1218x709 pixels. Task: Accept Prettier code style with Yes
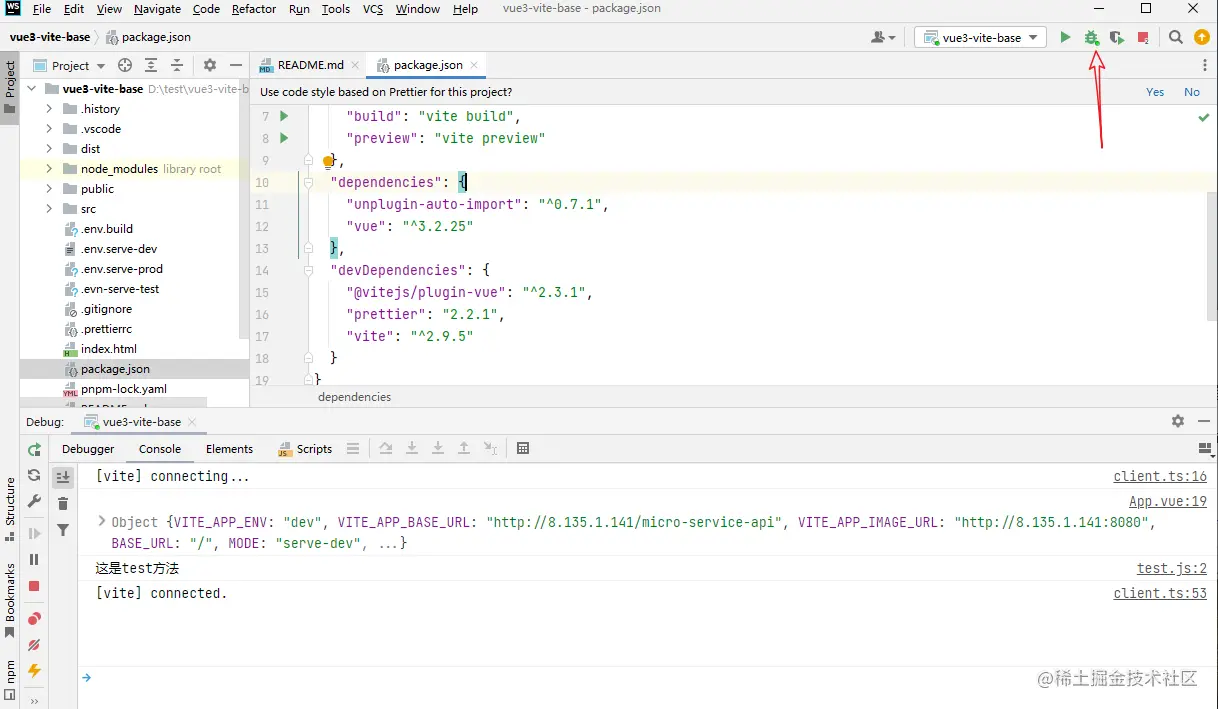coord(1155,92)
